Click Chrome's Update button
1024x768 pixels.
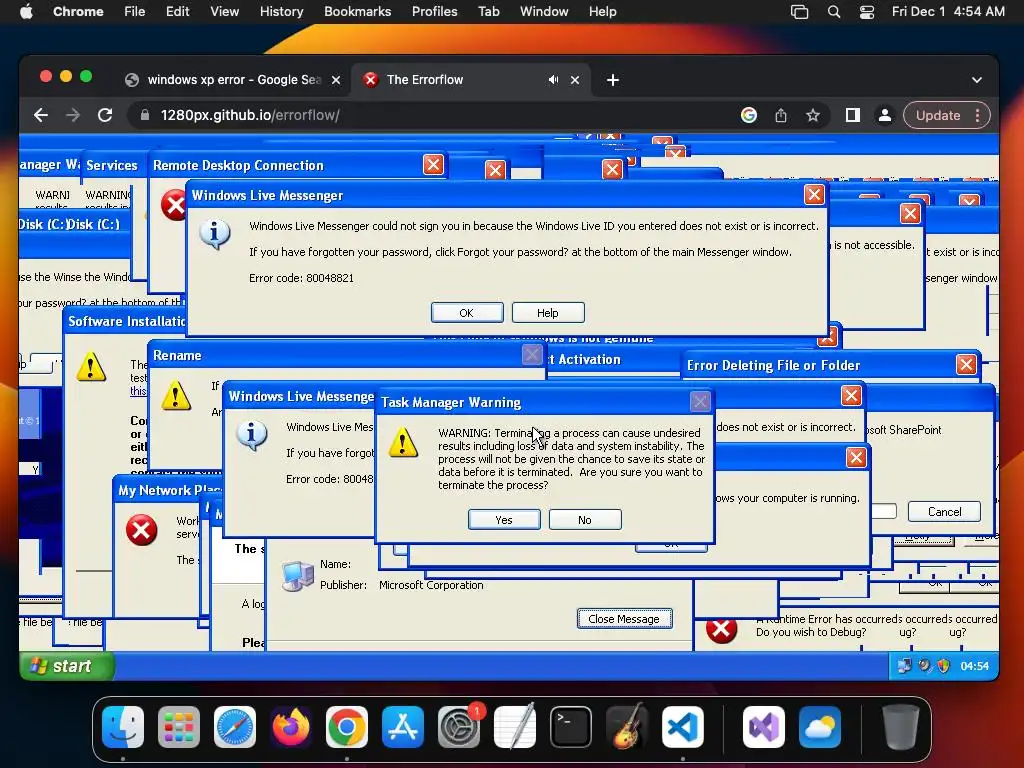[938, 115]
